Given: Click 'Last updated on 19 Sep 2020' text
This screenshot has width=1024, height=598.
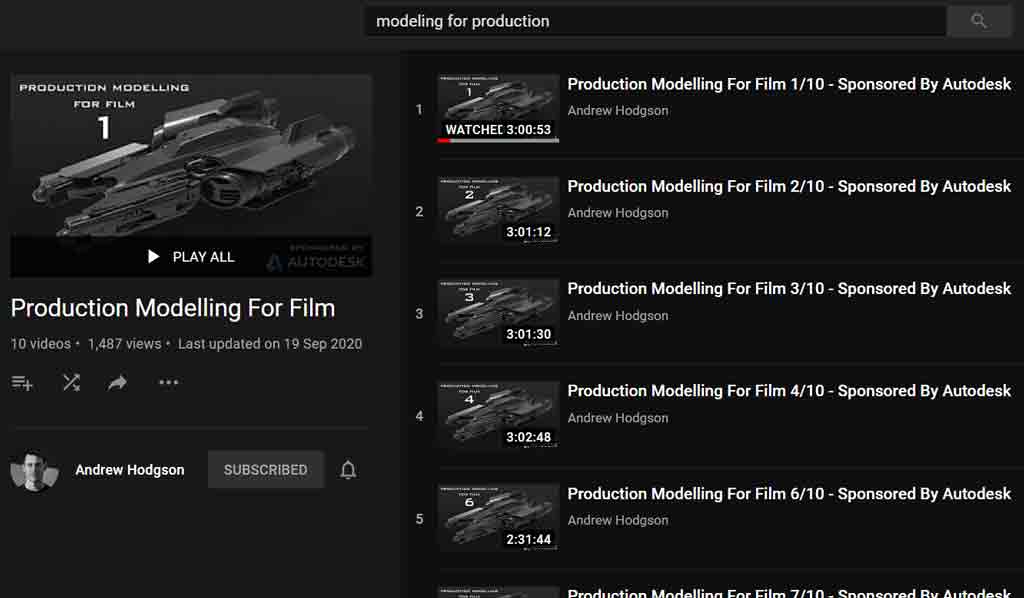Looking at the screenshot, I should (x=270, y=344).
